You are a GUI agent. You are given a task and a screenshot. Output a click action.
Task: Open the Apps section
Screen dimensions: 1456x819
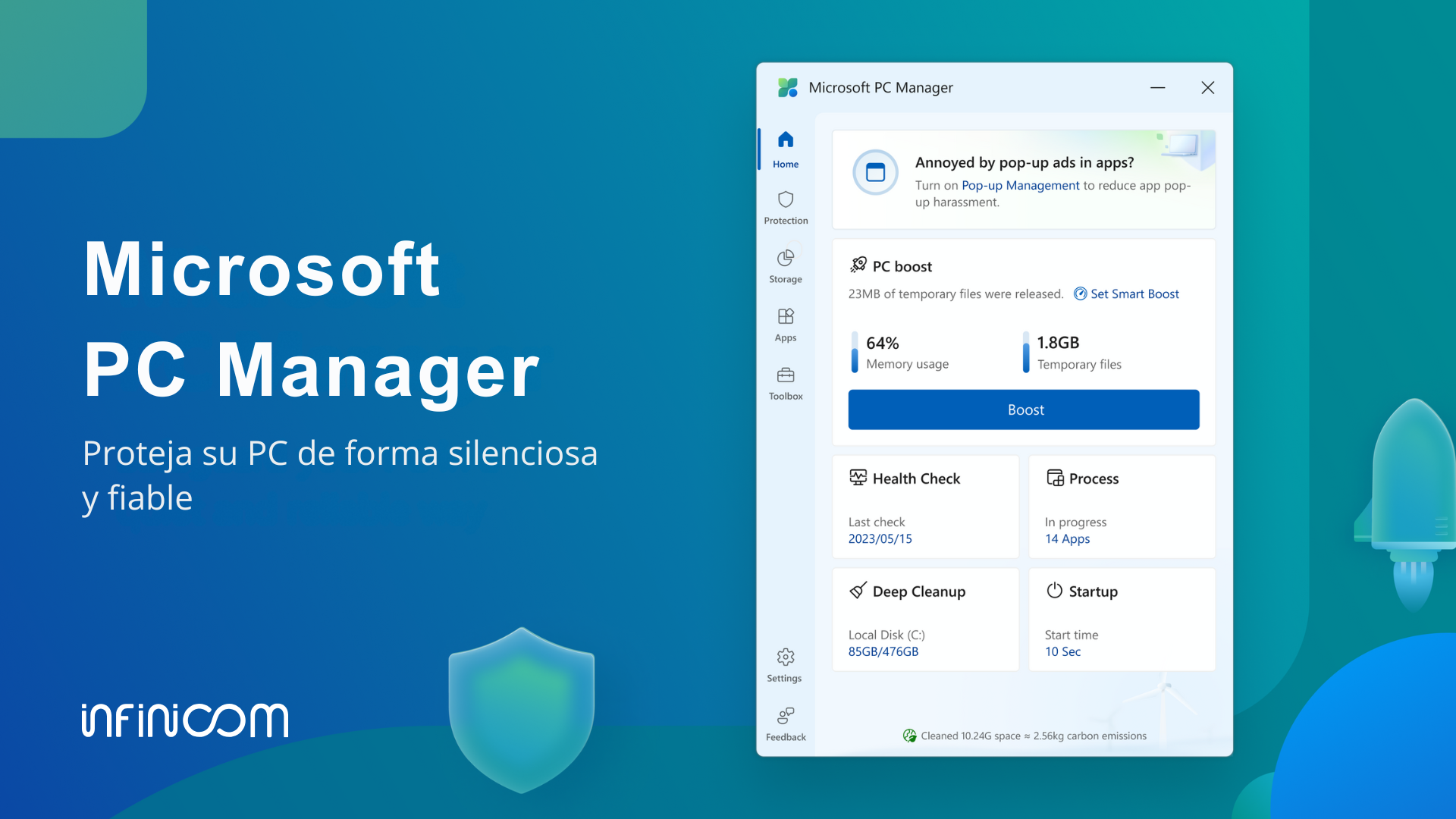pos(785,317)
